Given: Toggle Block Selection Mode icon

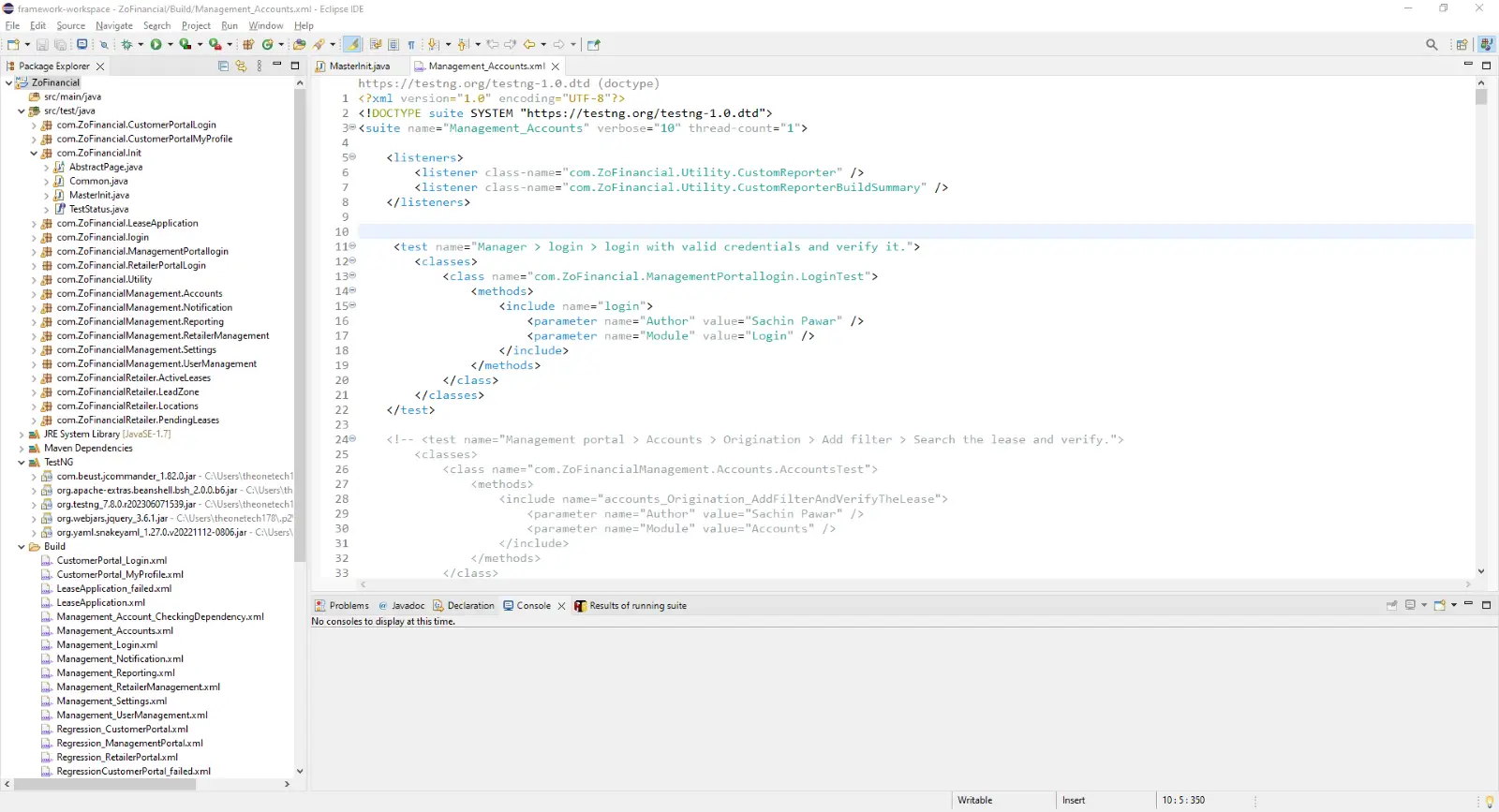Looking at the screenshot, I should coord(393,44).
